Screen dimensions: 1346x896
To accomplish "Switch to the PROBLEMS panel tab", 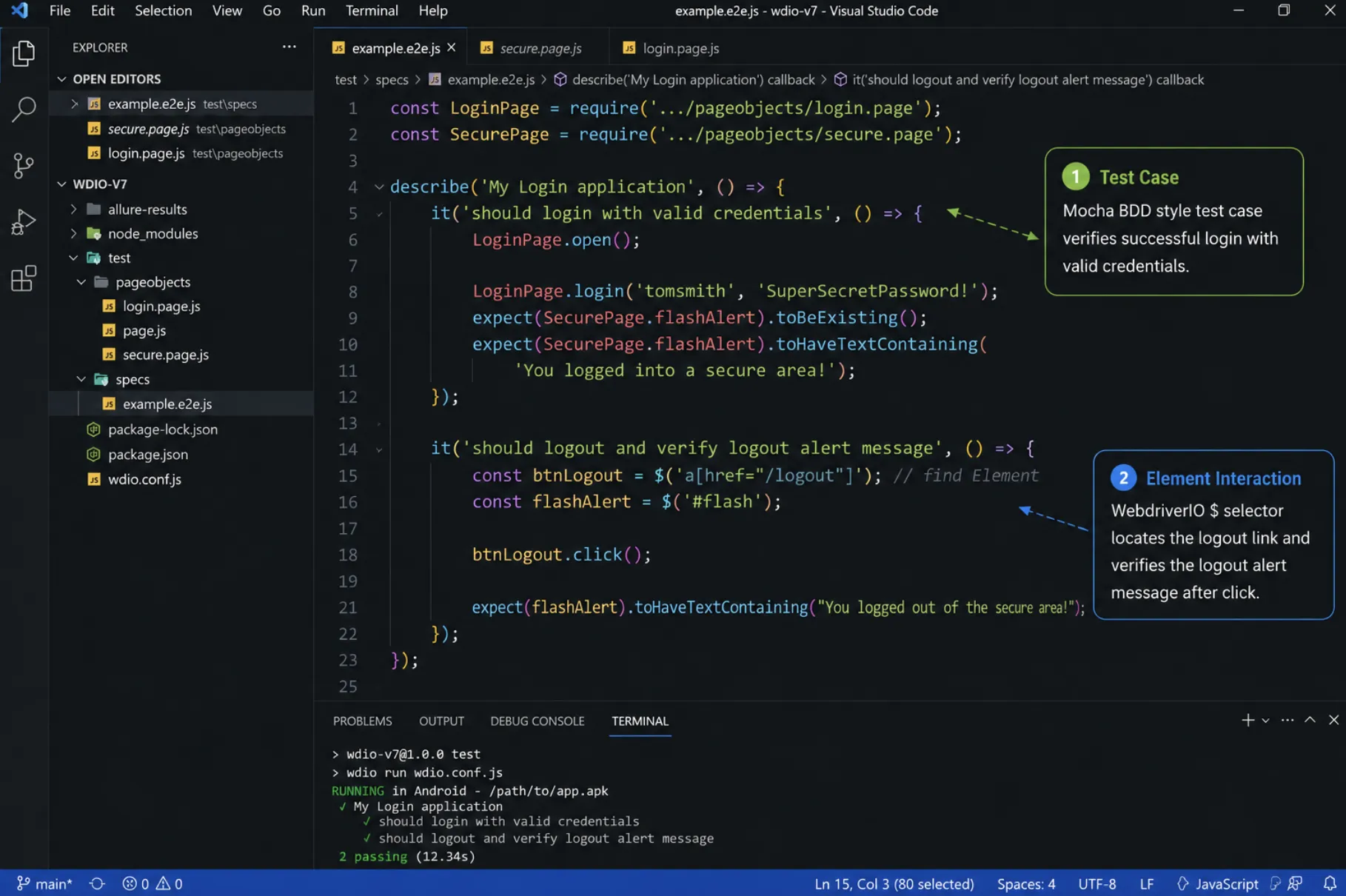I will (x=362, y=721).
